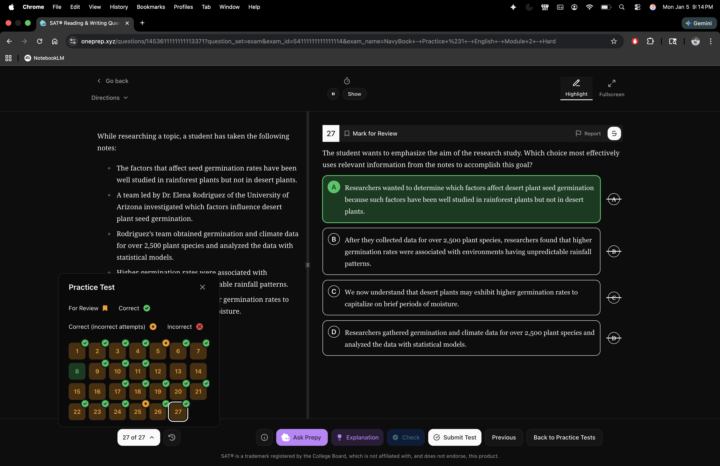Open the File menu
720x466 pixels.
[x=57, y=7]
